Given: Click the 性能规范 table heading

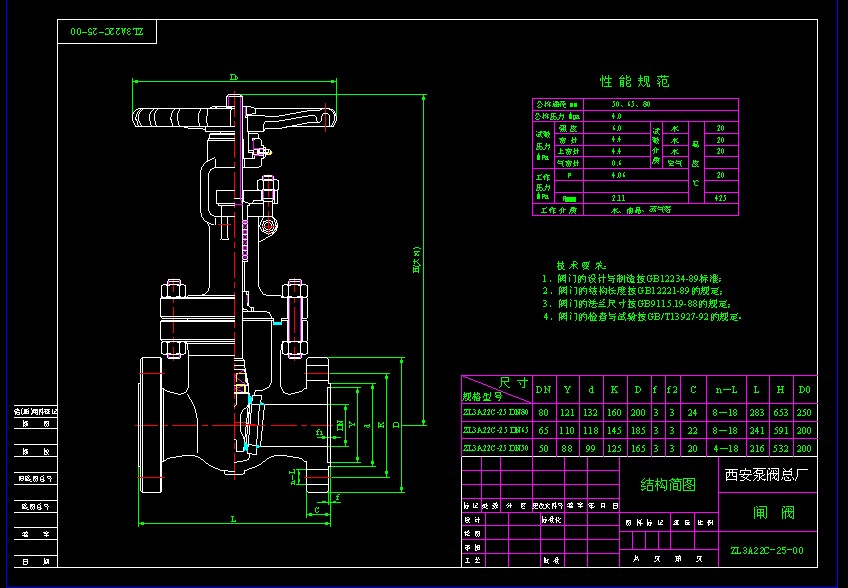Looking at the screenshot, I should point(634,81).
